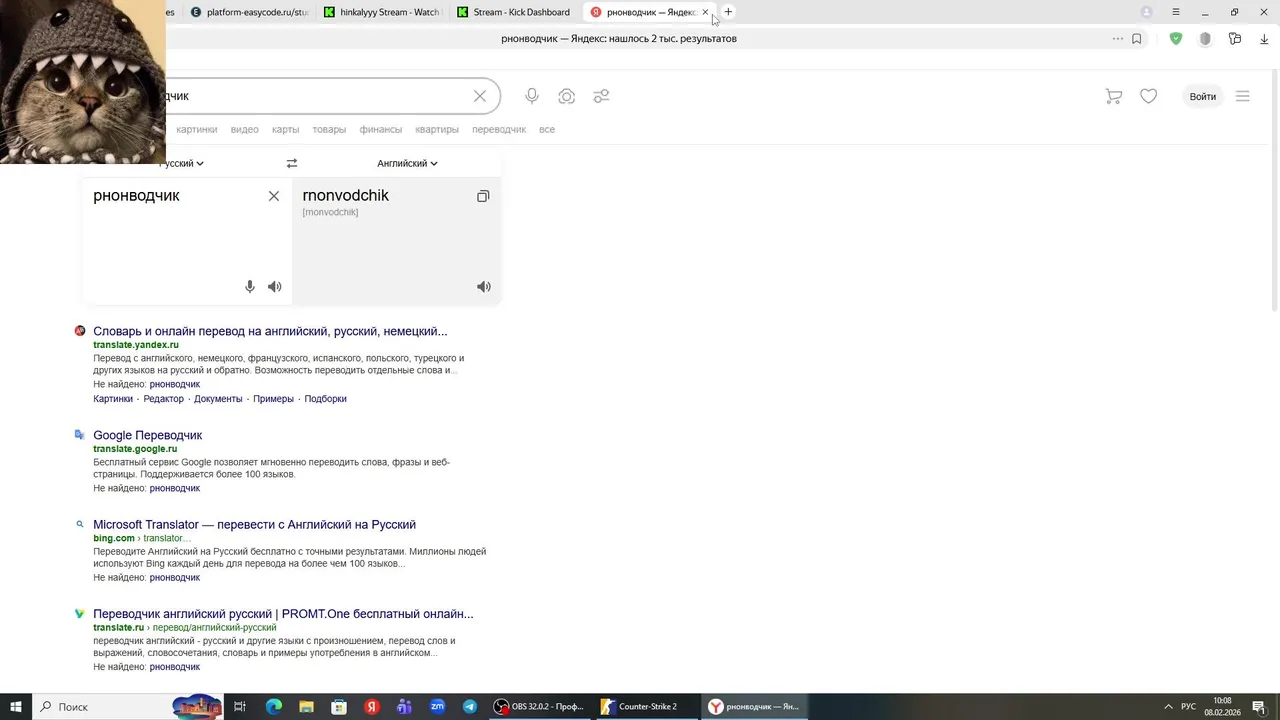Open Microsoft Edge from the taskbar
Viewport: 1280px width, 720px height.
point(274,707)
